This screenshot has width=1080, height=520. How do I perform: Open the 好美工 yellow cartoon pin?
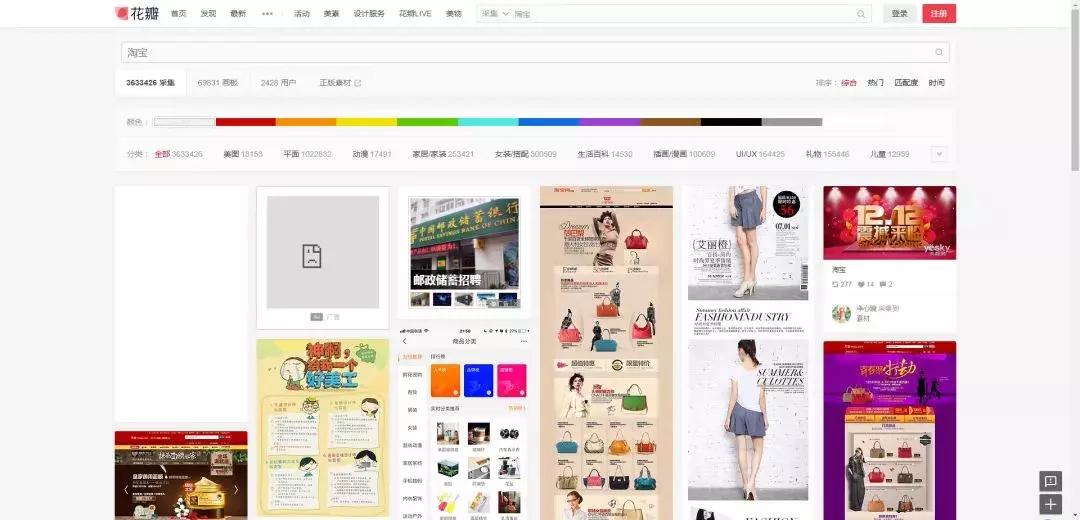322,427
